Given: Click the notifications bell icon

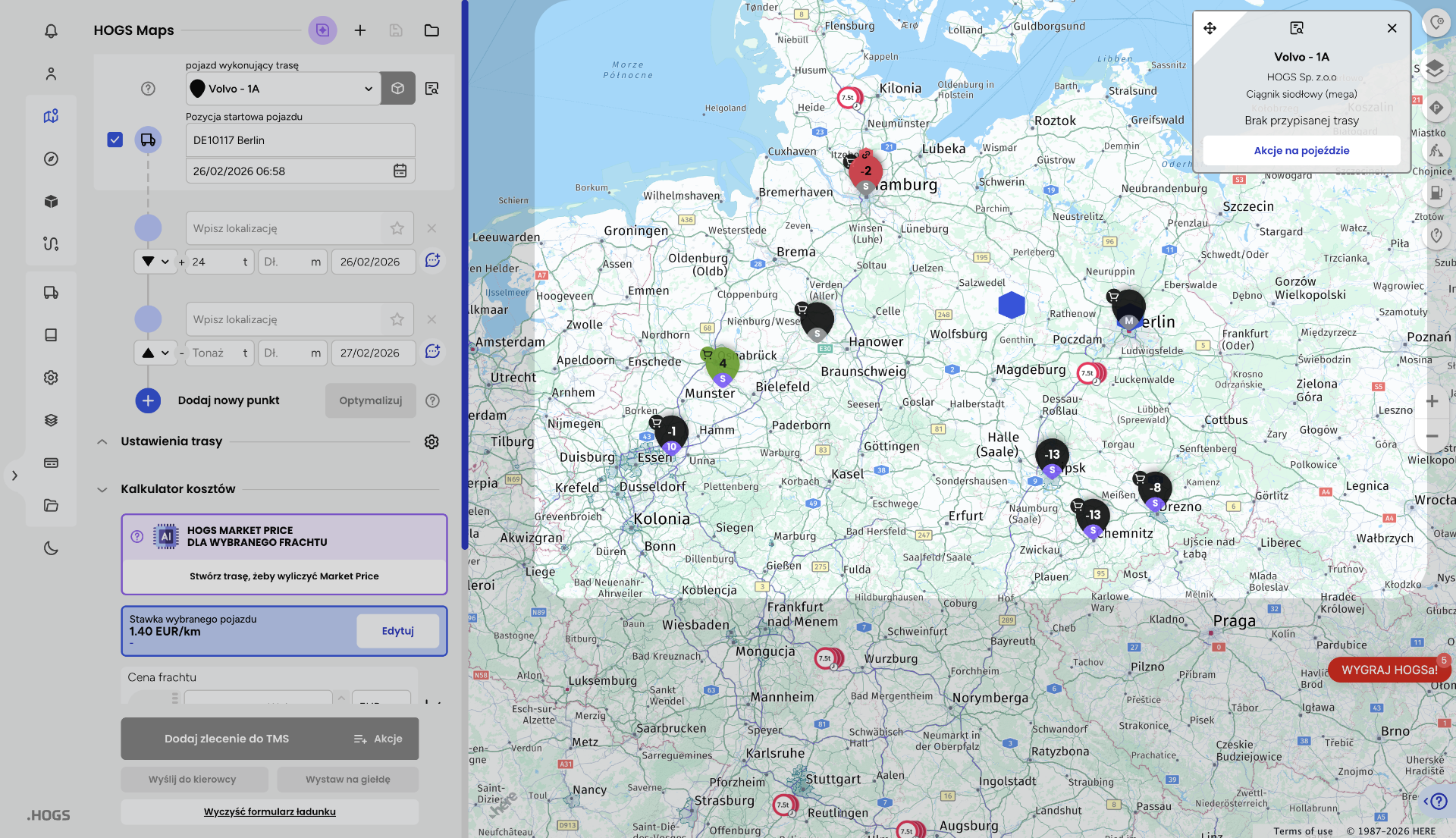Looking at the screenshot, I should pos(51,31).
